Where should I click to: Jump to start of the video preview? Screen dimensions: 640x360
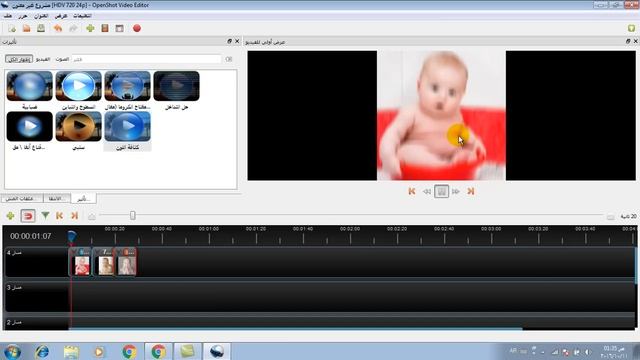pyautogui.click(x=412, y=191)
